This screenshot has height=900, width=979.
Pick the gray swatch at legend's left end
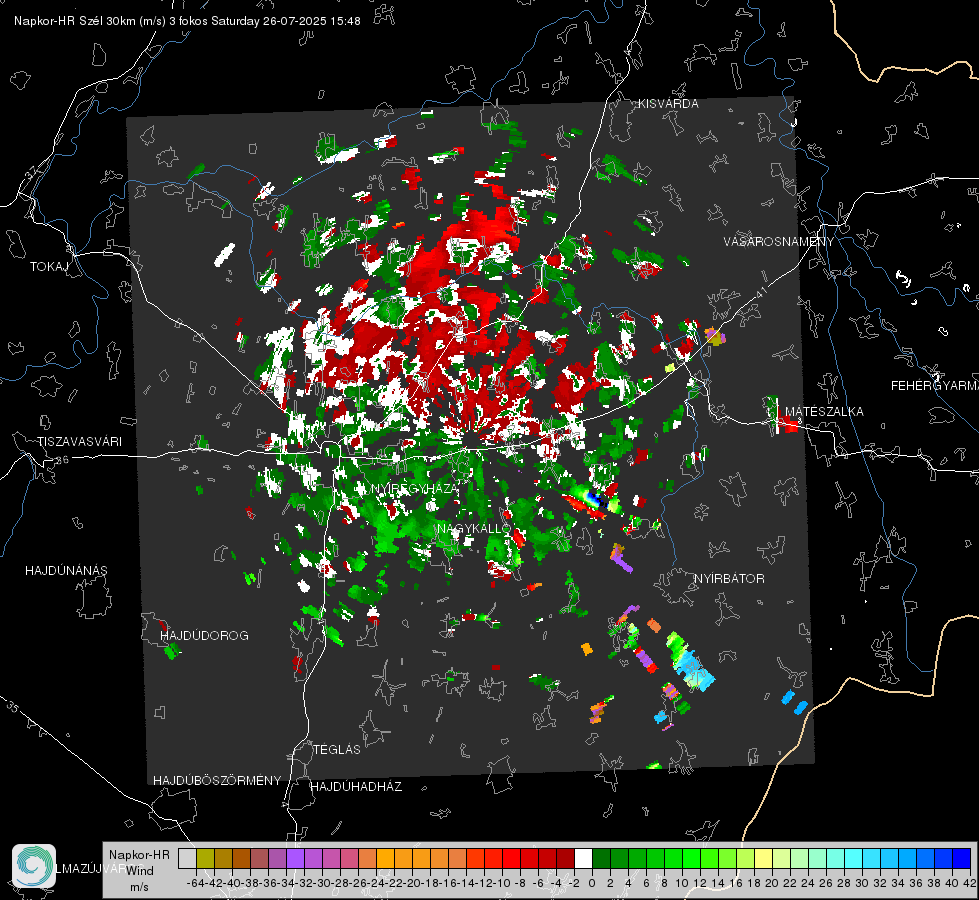pyautogui.click(x=187, y=858)
